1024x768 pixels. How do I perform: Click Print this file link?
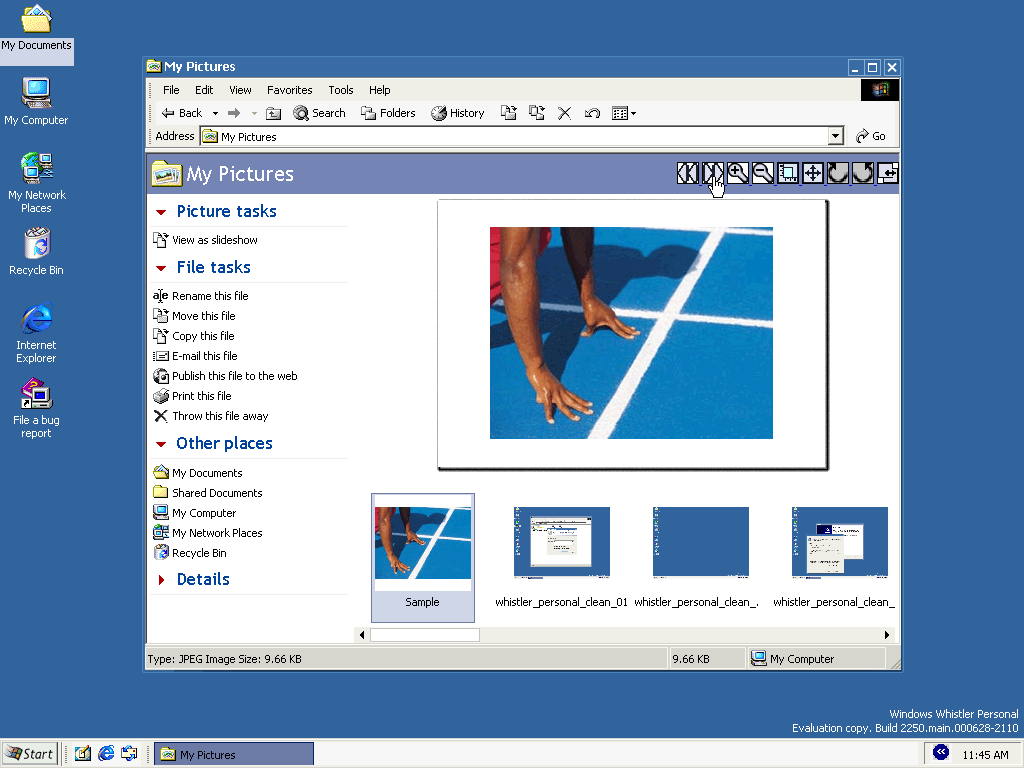(202, 396)
